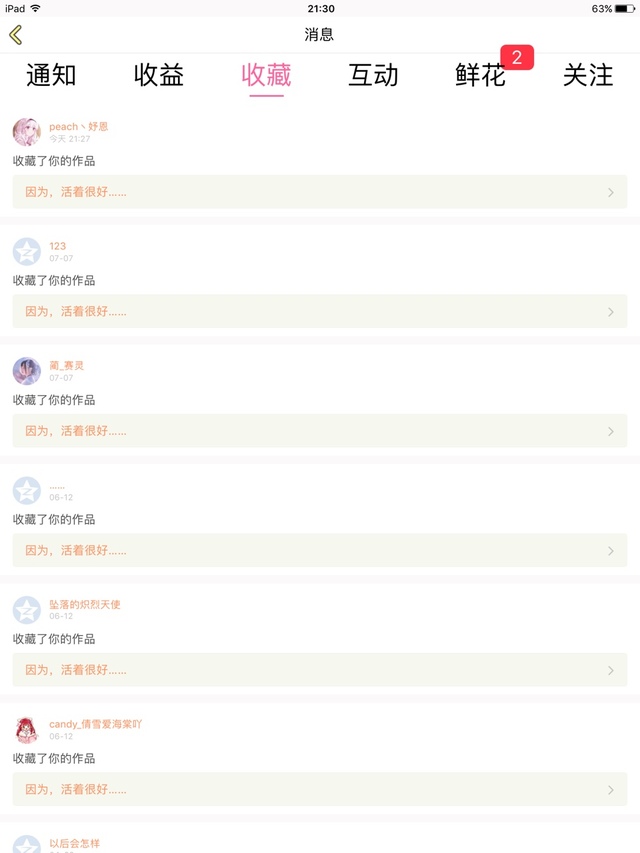Open the chevron in 阑_赛灵's work row
The image size is (640, 853).
coord(611,431)
